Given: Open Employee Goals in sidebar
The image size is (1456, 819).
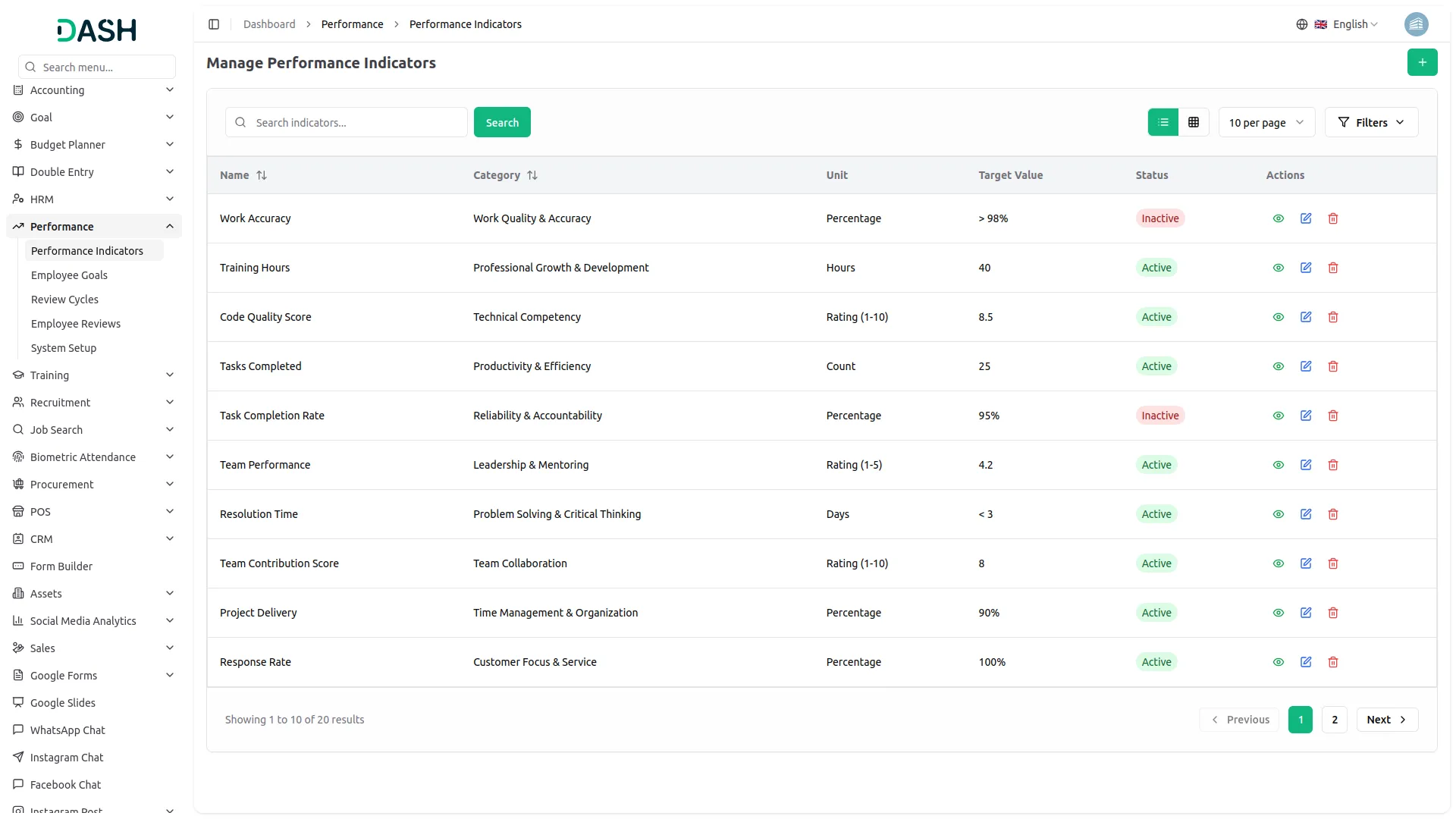Looking at the screenshot, I should tap(69, 275).
